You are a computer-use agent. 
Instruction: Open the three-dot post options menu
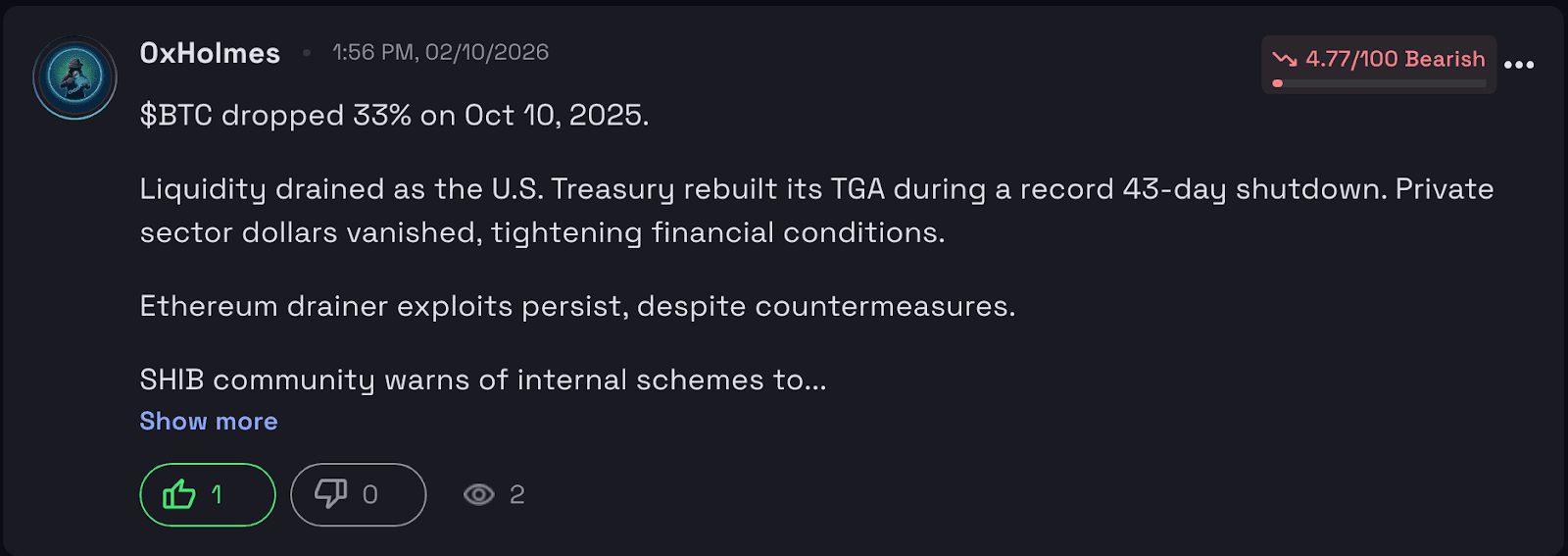point(1519,65)
